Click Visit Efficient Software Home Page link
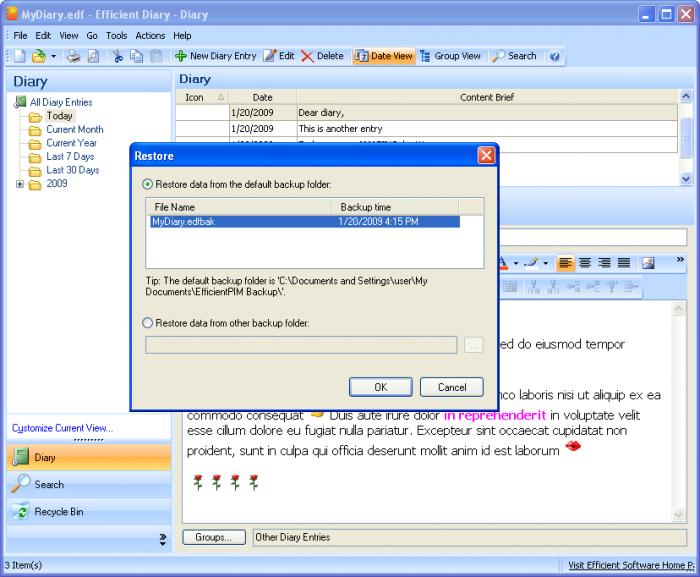Screen dimensions: 700x577 click(x=631, y=565)
